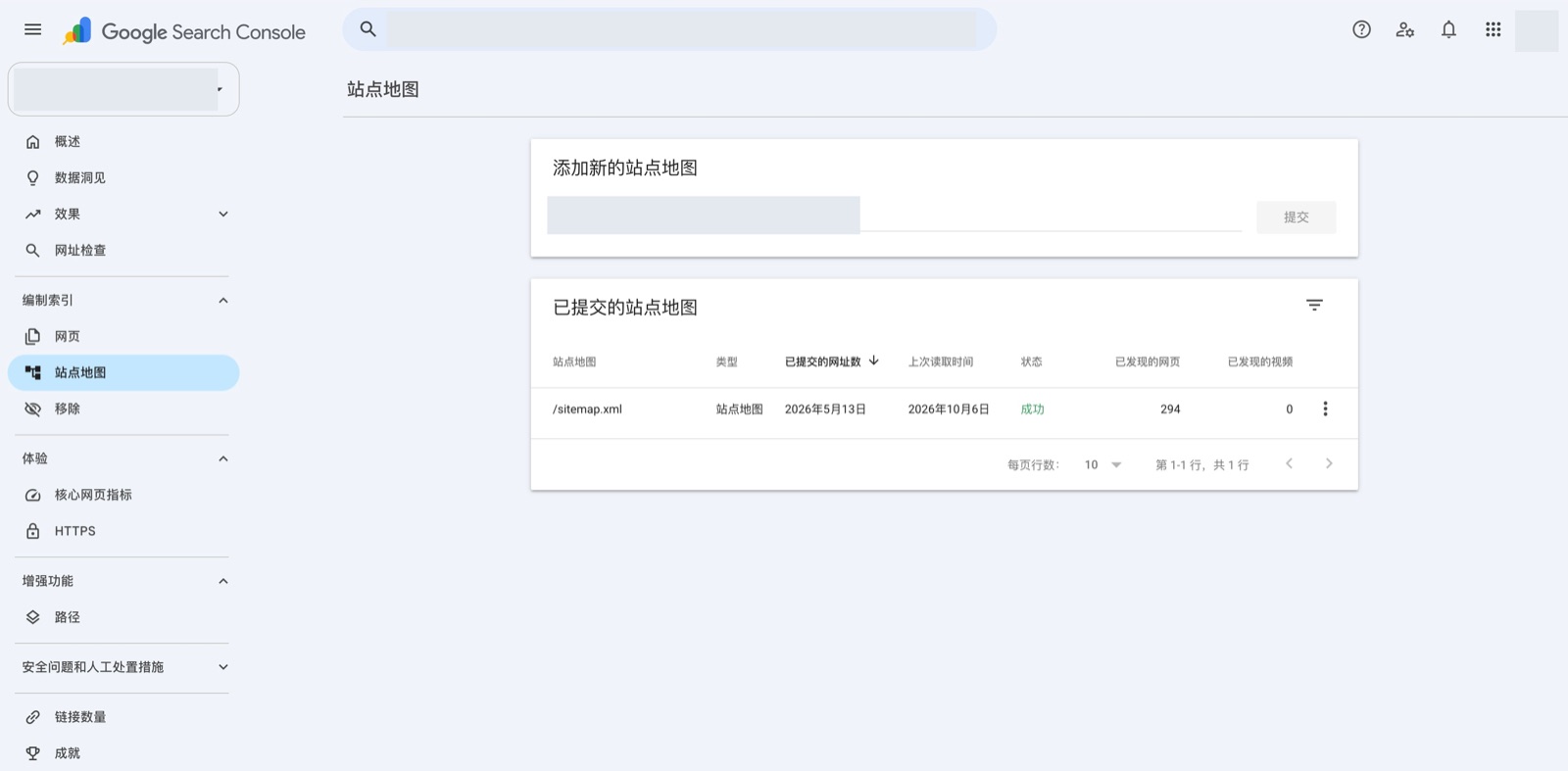This screenshot has width=1568, height=771.
Task: Change rows per page dropdown
Action: [1102, 464]
